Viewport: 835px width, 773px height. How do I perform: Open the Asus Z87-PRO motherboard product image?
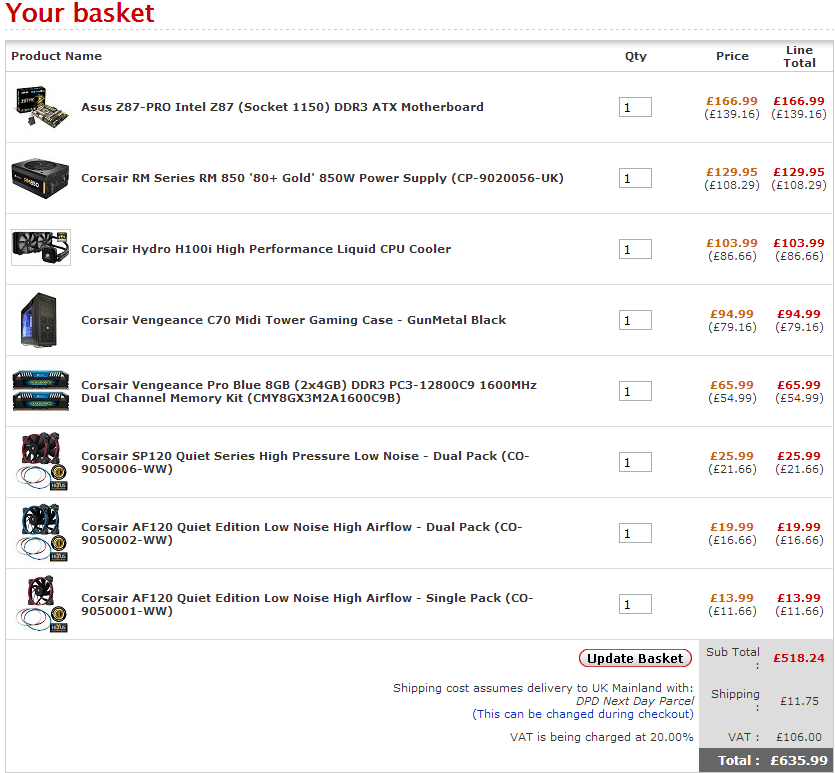[x=41, y=106]
